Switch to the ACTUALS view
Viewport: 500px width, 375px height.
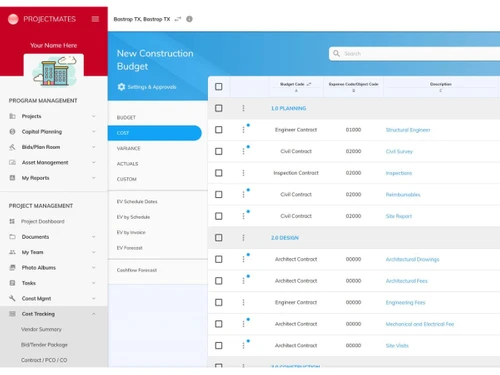tap(127, 164)
